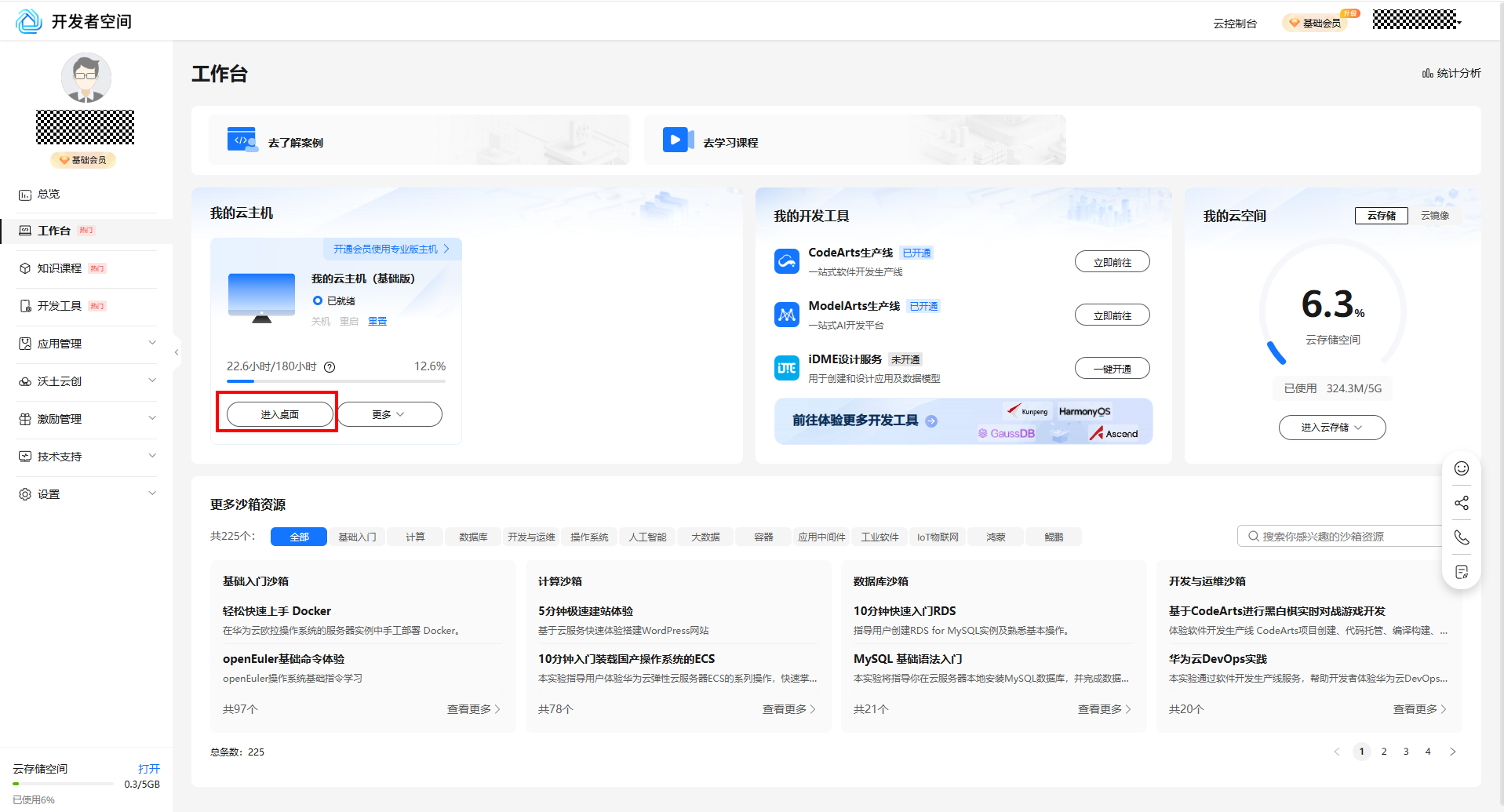Click the 总览 overview sidebar icon

click(x=25, y=195)
